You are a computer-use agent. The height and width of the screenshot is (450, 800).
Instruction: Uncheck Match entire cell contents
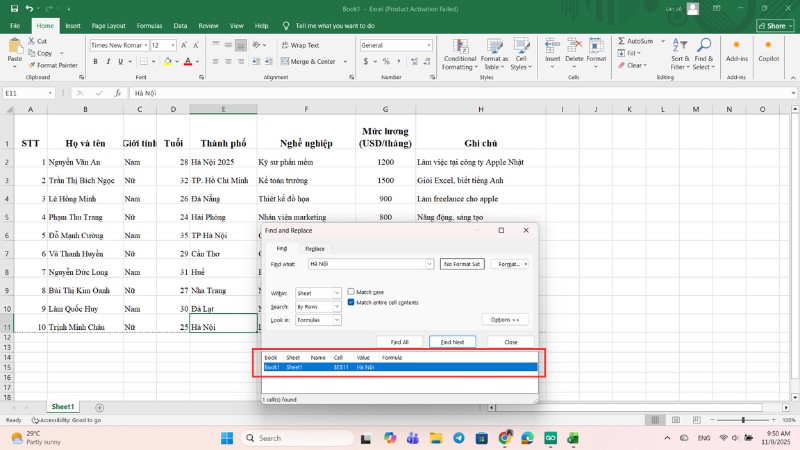point(351,302)
